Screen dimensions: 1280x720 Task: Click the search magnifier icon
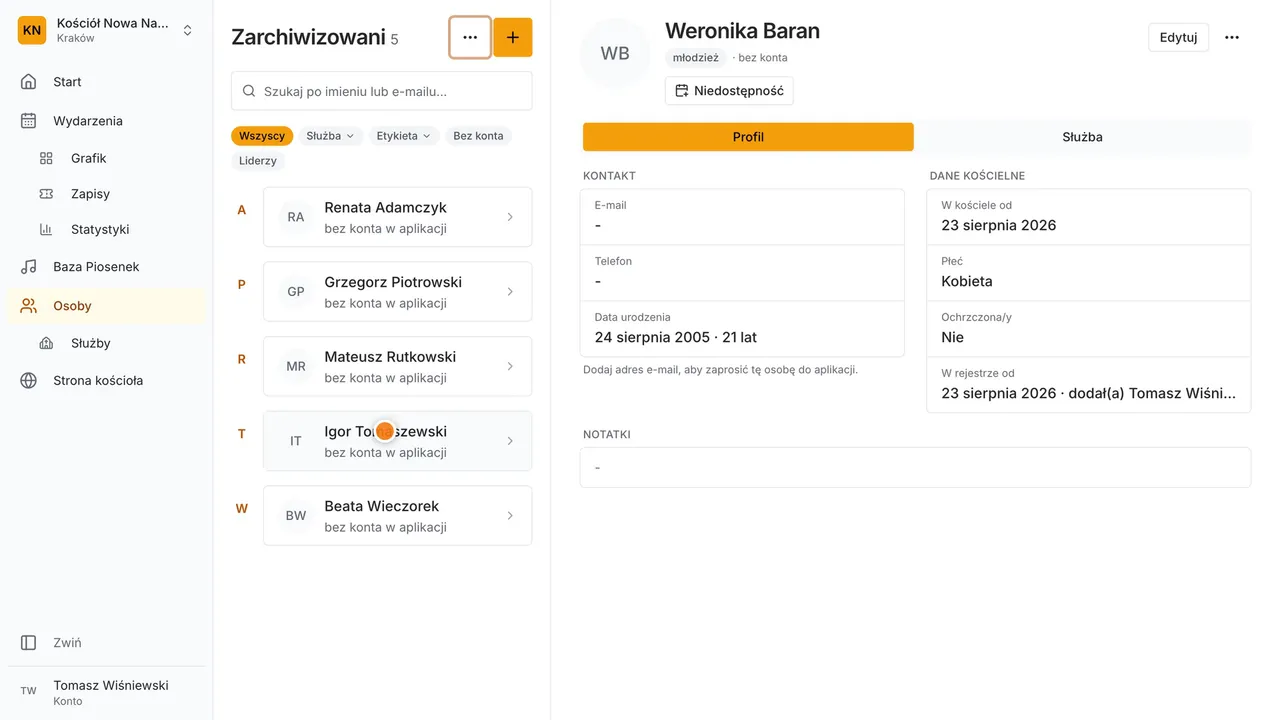coord(249,91)
